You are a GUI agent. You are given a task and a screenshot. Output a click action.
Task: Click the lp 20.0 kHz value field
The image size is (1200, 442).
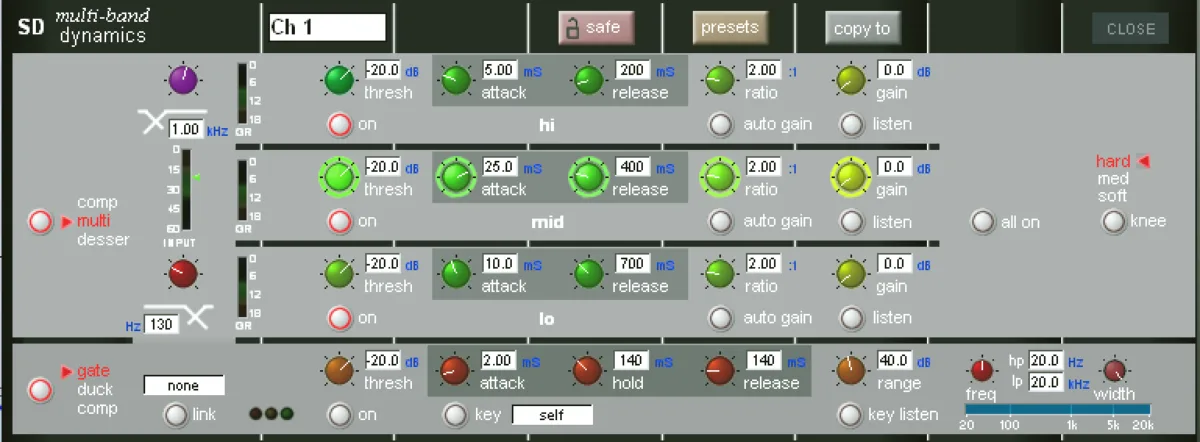coord(1046,382)
